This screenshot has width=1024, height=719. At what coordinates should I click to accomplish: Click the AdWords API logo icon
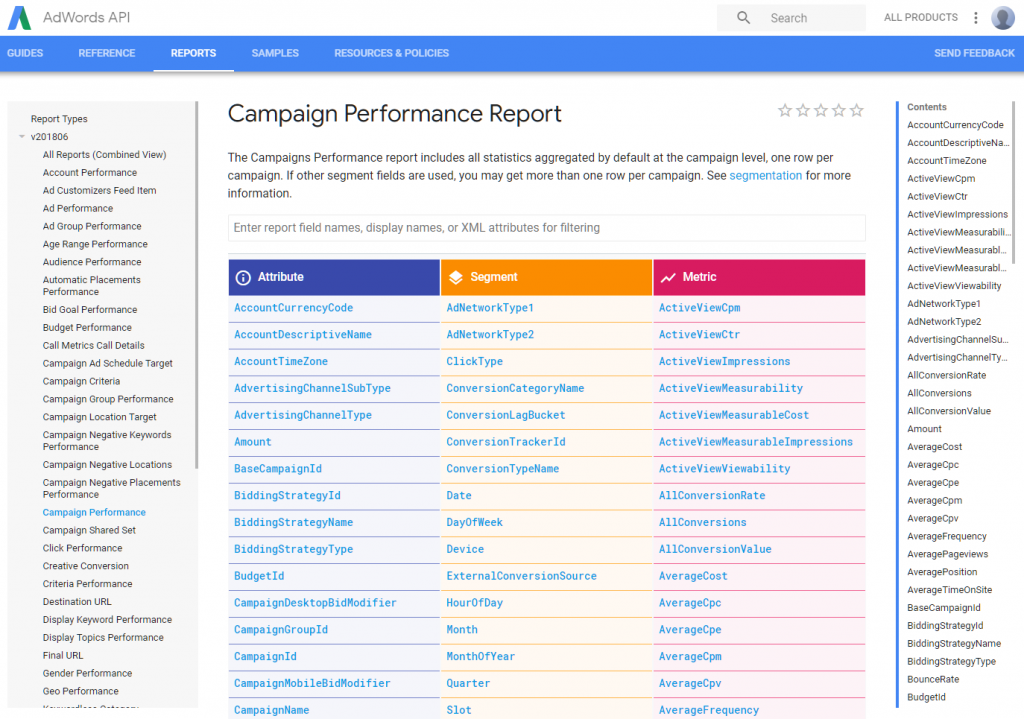click(20, 18)
